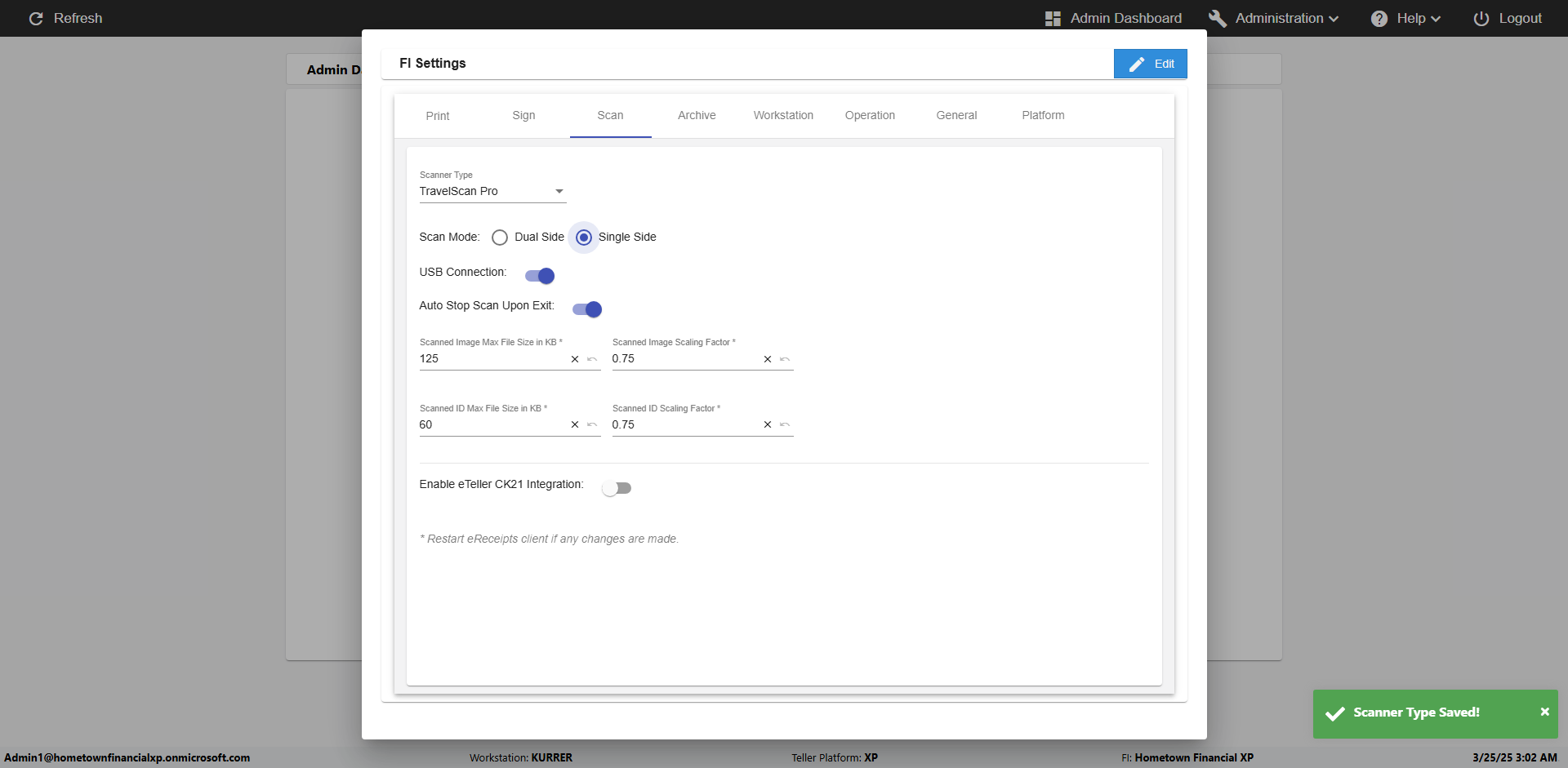
Task: Click the Refresh icon in top bar
Action: 36,18
